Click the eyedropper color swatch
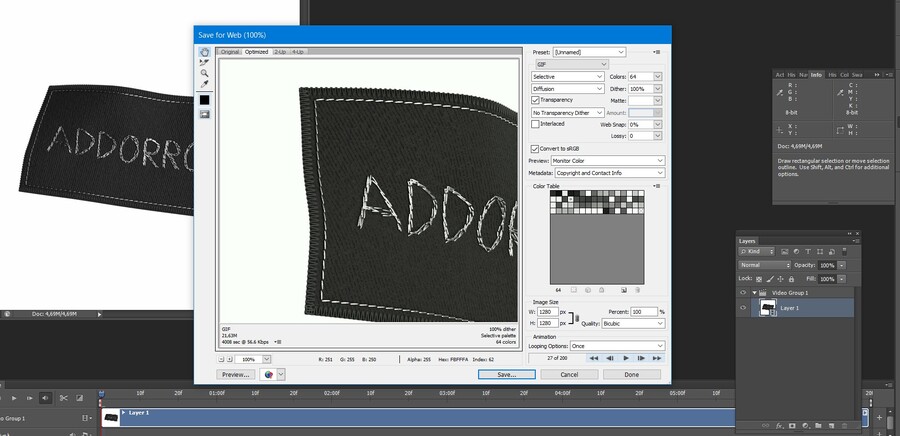 click(204, 100)
